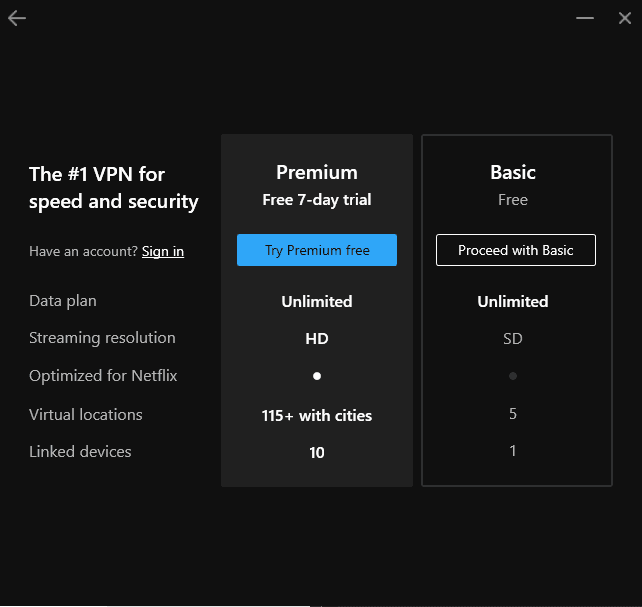The height and width of the screenshot is (607, 642).
Task: Click the SD streaming resolution value
Action: [513, 339]
